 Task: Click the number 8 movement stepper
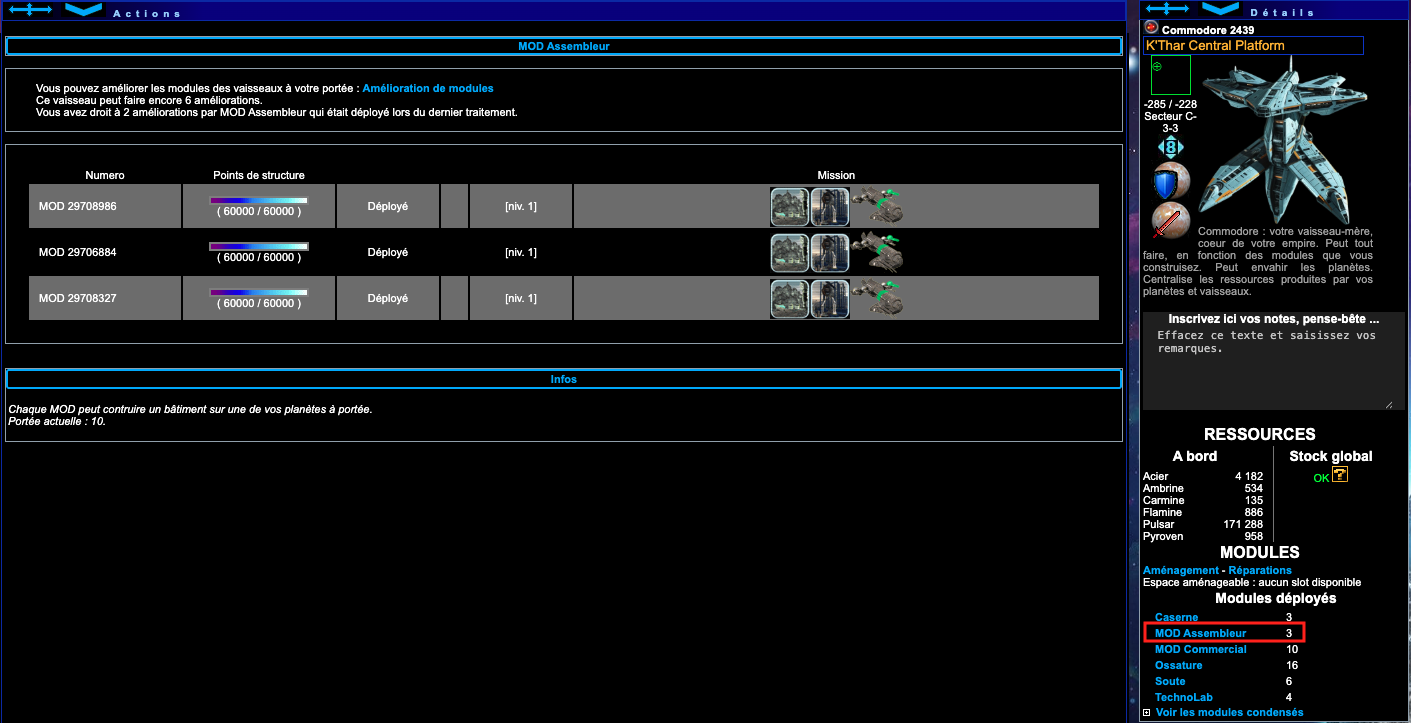pyautogui.click(x=1170, y=147)
